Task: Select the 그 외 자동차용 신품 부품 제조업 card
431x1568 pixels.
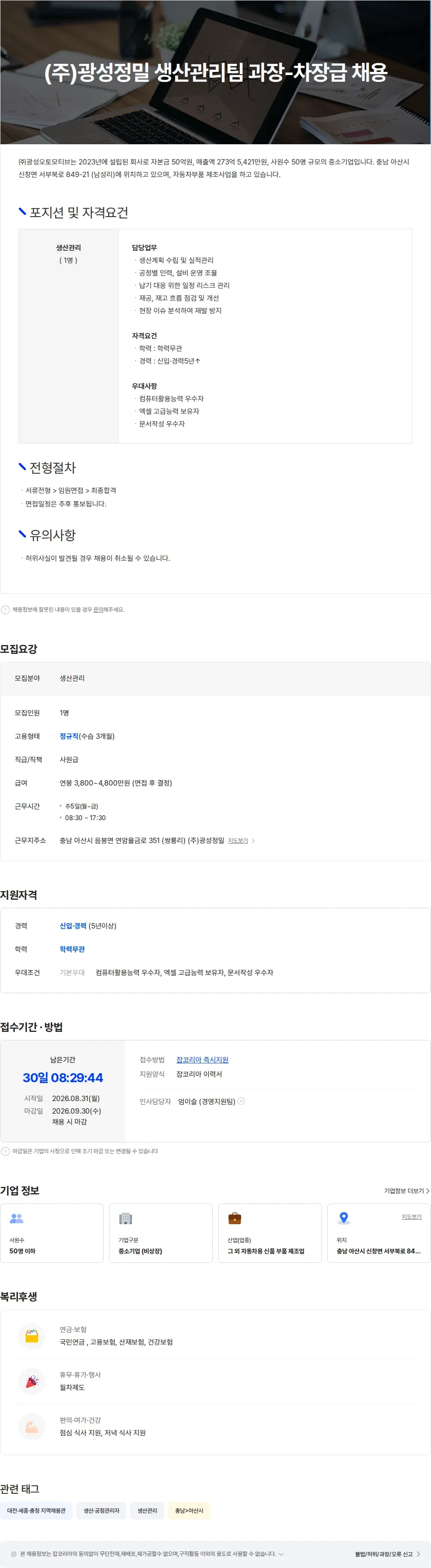Action: coord(270,1233)
